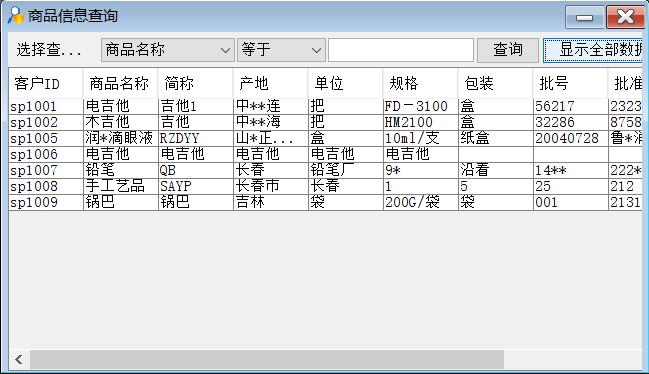Click the 包装 column header

[495, 84]
